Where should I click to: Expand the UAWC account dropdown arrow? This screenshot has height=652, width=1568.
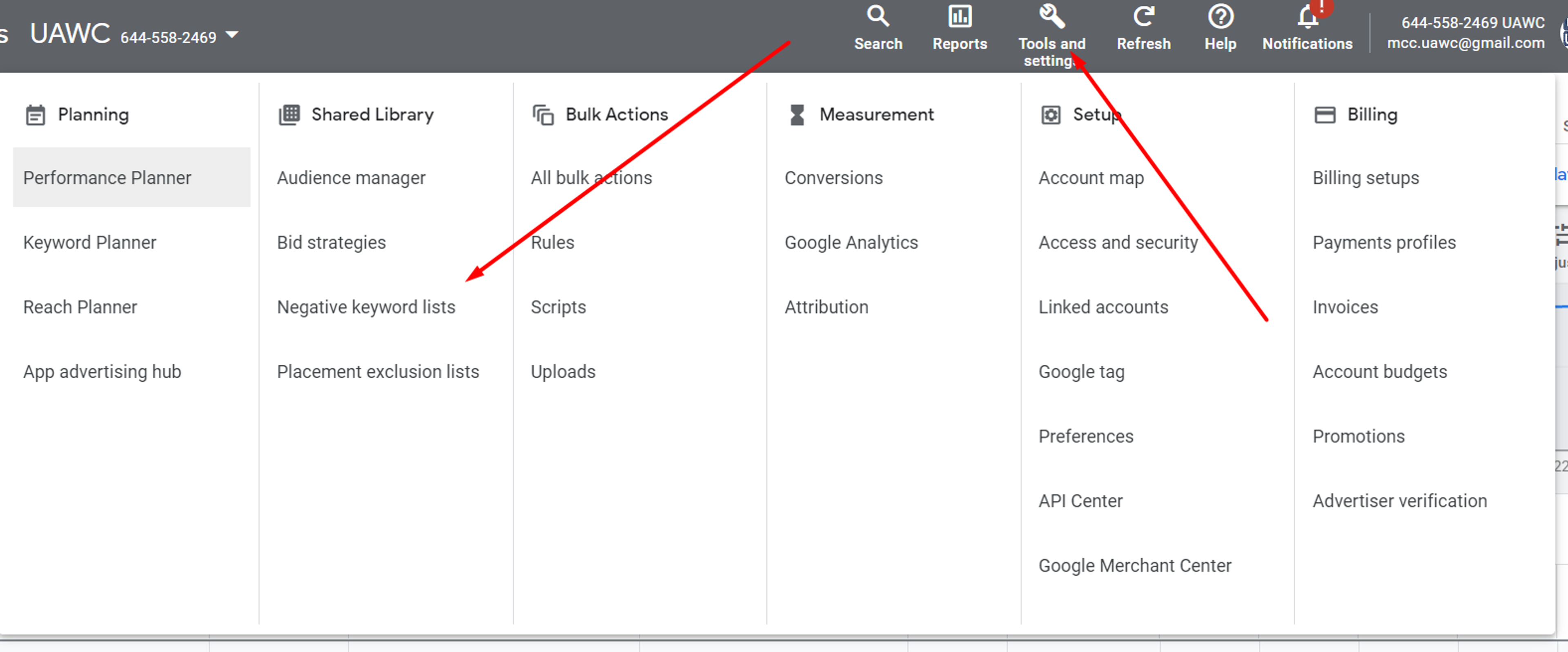pyautogui.click(x=232, y=35)
